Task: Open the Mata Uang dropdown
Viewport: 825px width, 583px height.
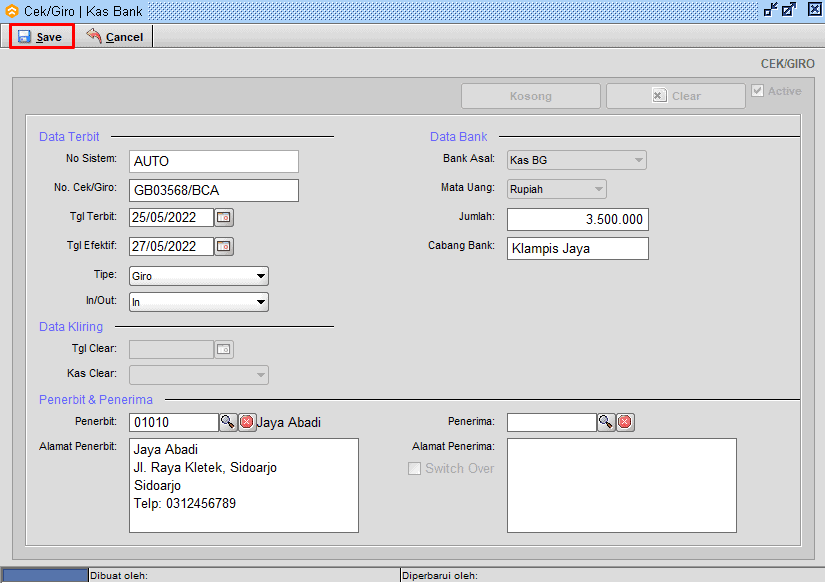Action: (x=557, y=189)
